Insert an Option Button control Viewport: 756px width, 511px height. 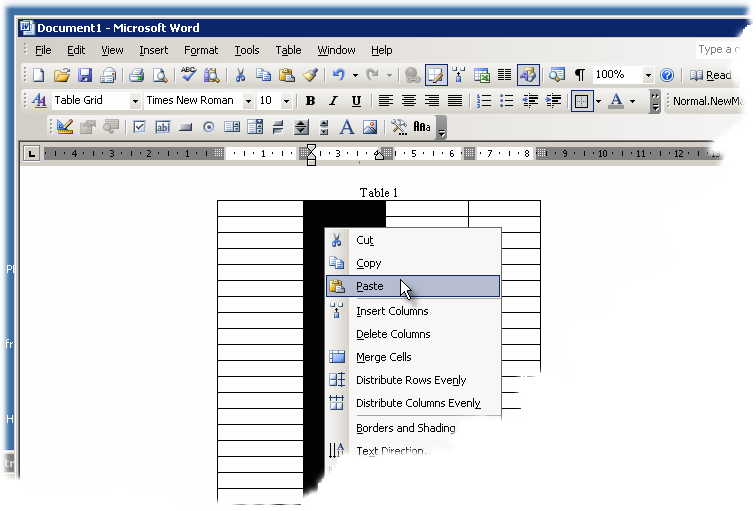pos(209,127)
